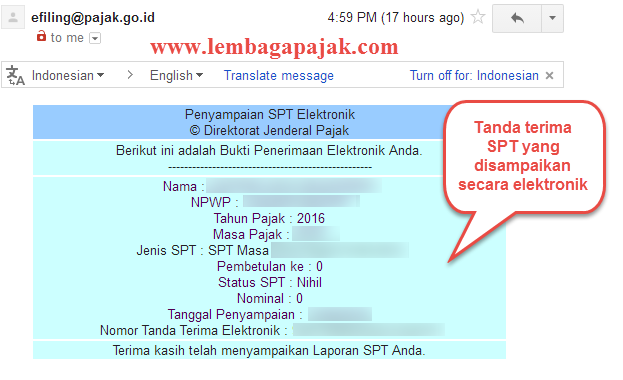Screen dimensions: 623x380
Task: Click the '4:59 PM (17 hours ago)' timestamp
Action: [396, 17]
